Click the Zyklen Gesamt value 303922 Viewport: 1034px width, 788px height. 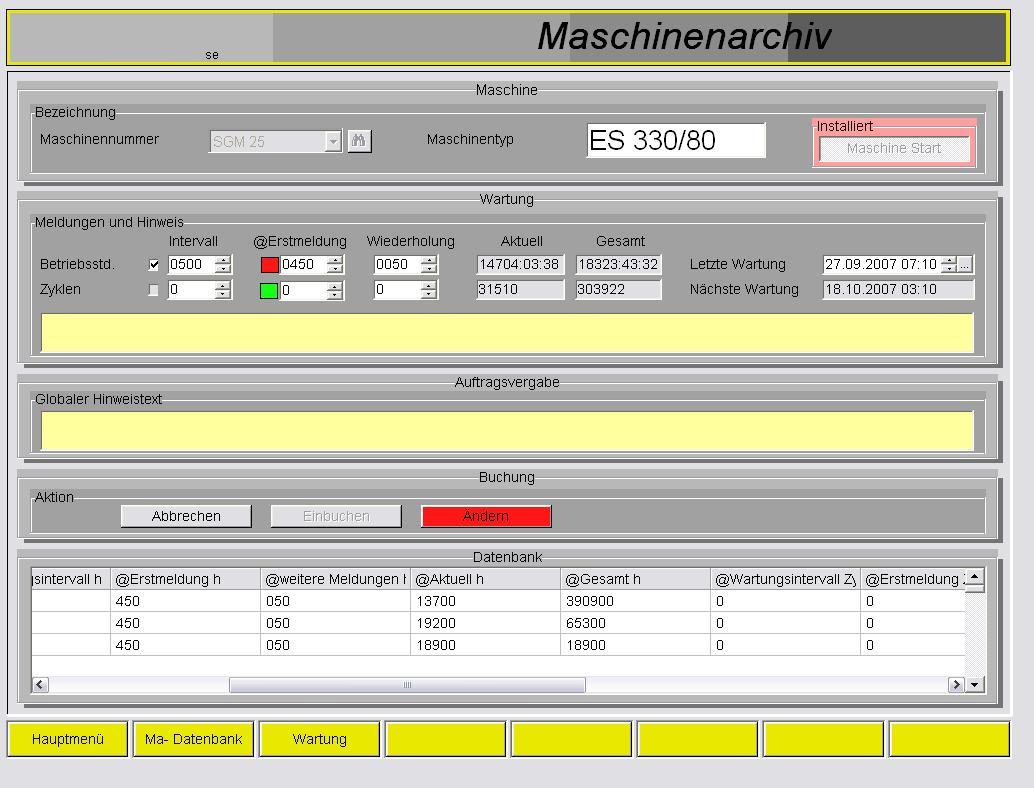619,289
